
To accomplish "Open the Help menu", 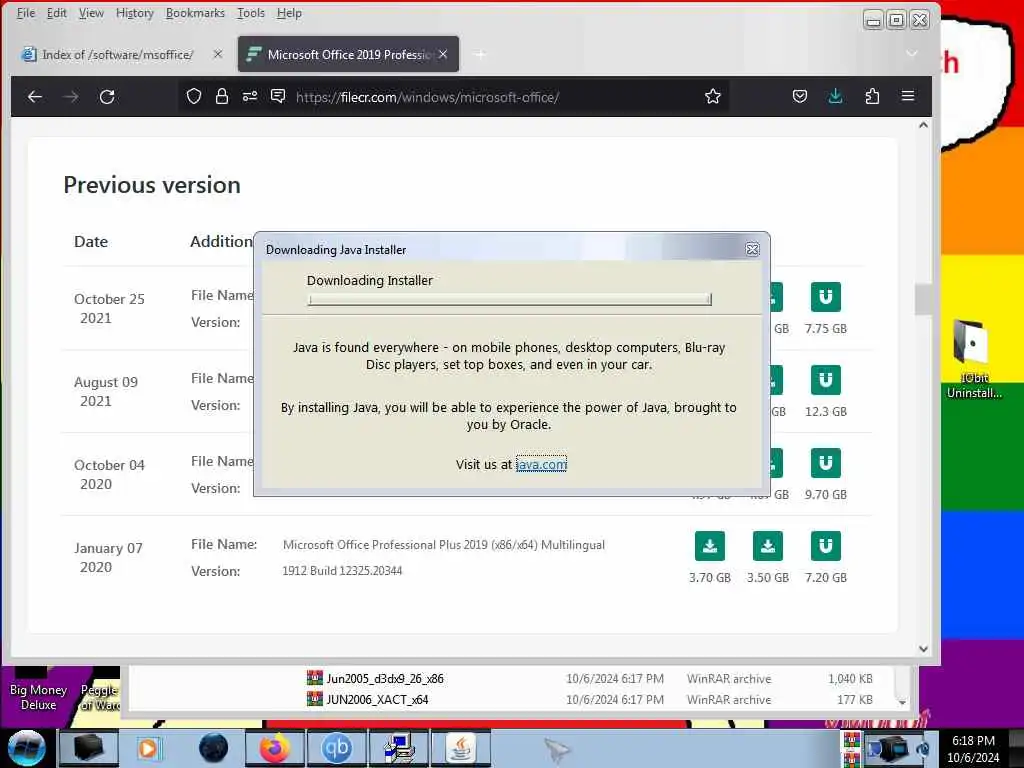I will tap(289, 13).
